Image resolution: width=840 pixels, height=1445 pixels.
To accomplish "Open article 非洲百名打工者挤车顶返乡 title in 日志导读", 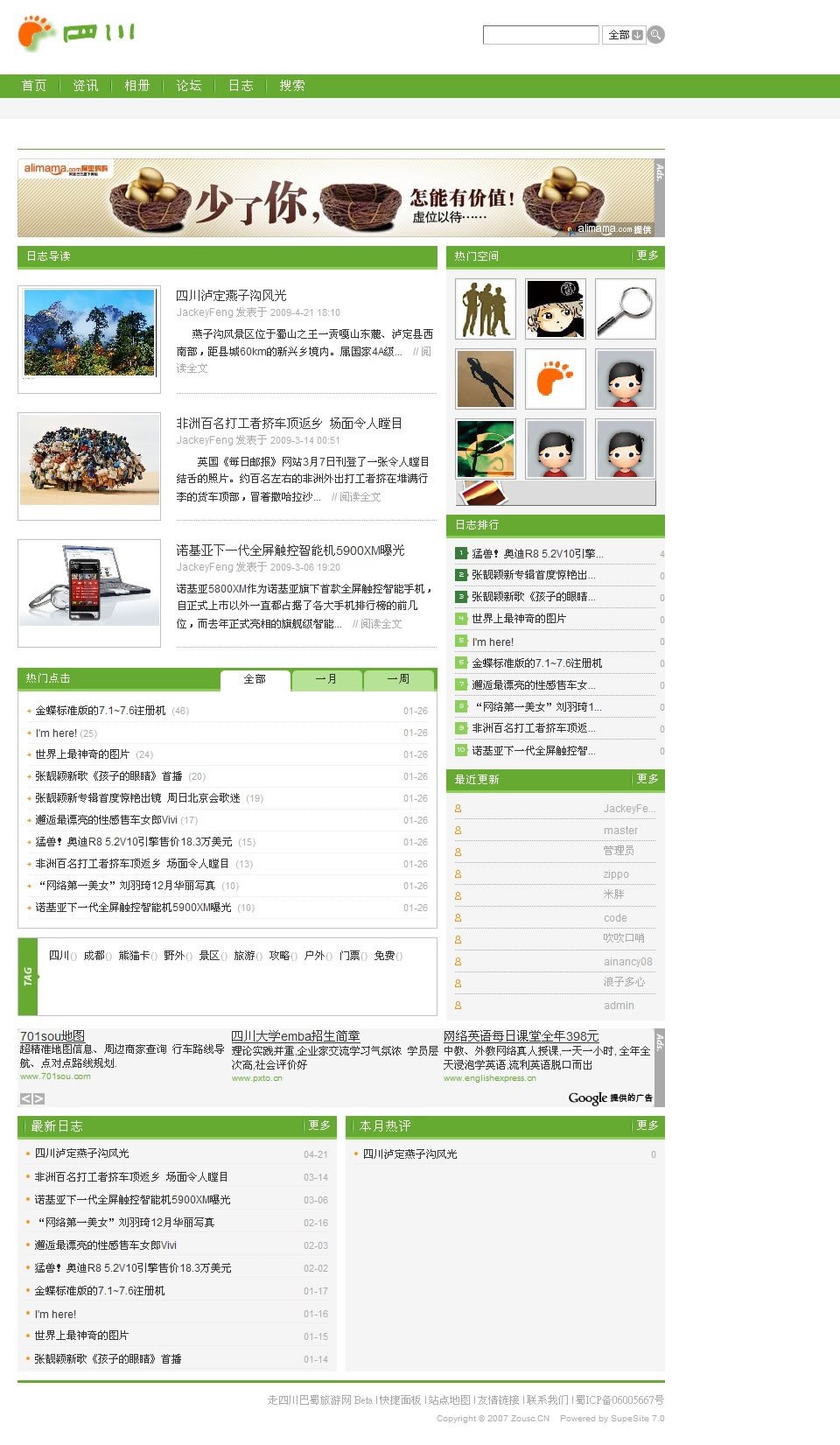I will point(290,424).
